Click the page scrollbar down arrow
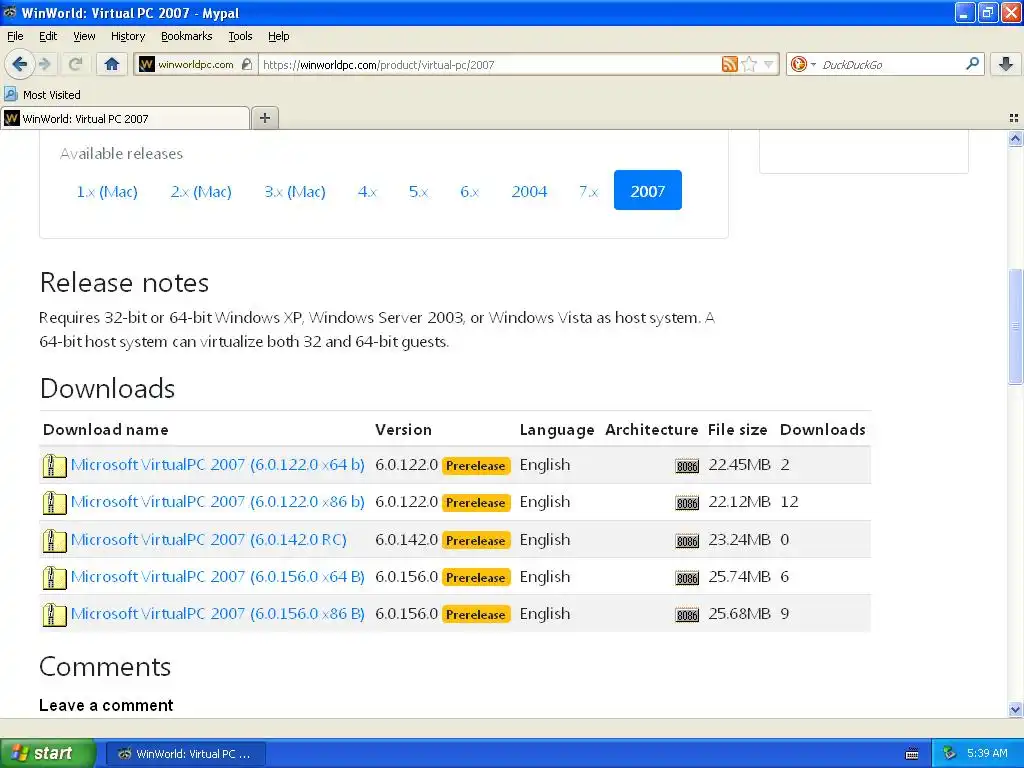Screen dimensions: 1024x768 1015,709
